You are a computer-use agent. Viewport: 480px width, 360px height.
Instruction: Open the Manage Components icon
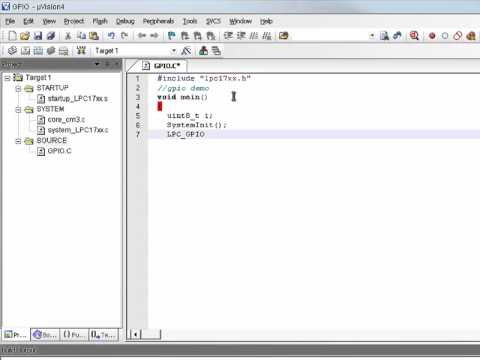(203, 51)
